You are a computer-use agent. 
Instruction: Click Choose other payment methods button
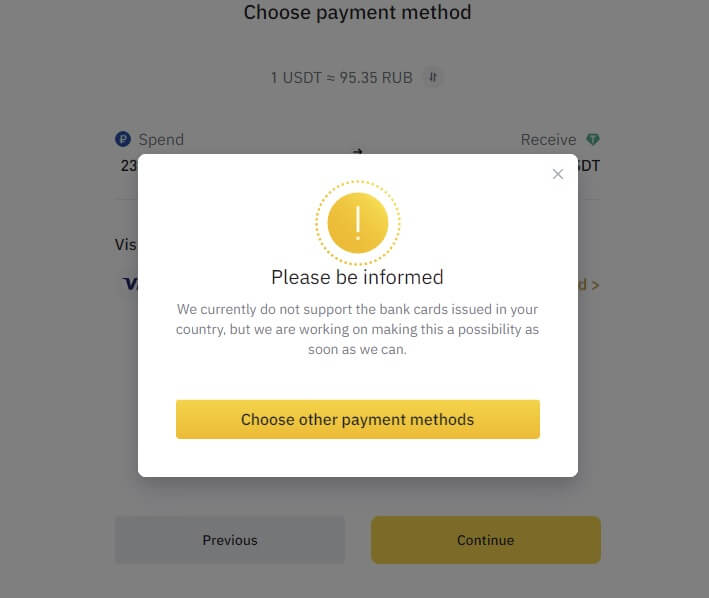tap(357, 419)
